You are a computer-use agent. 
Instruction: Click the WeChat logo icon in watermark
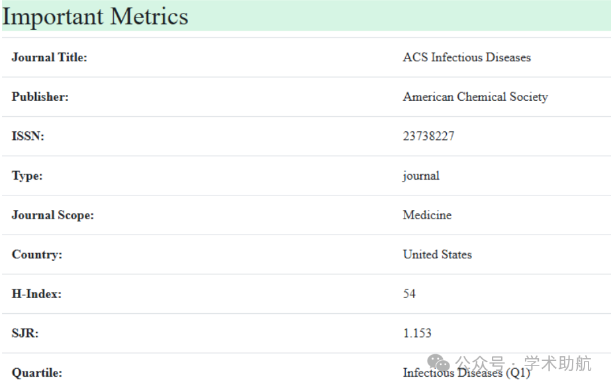pos(439,363)
